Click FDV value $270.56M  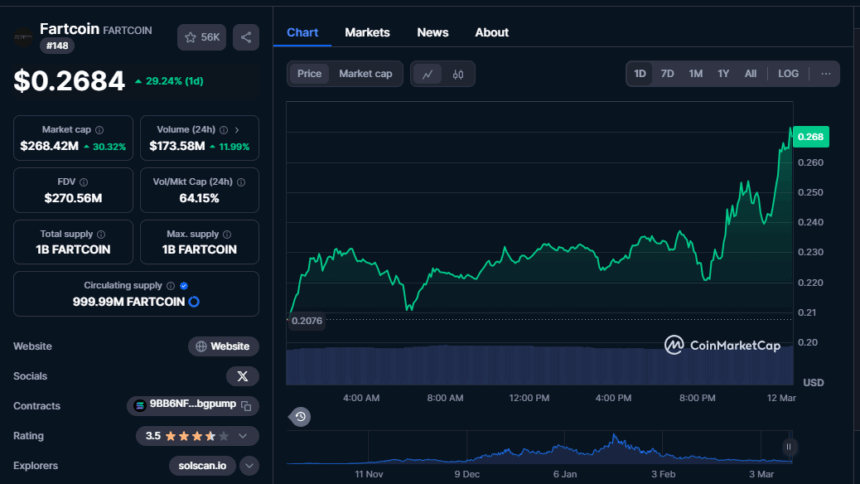[73, 198]
